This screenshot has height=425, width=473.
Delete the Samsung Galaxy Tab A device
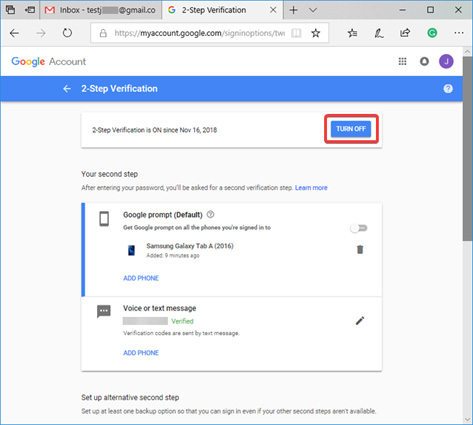(360, 249)
